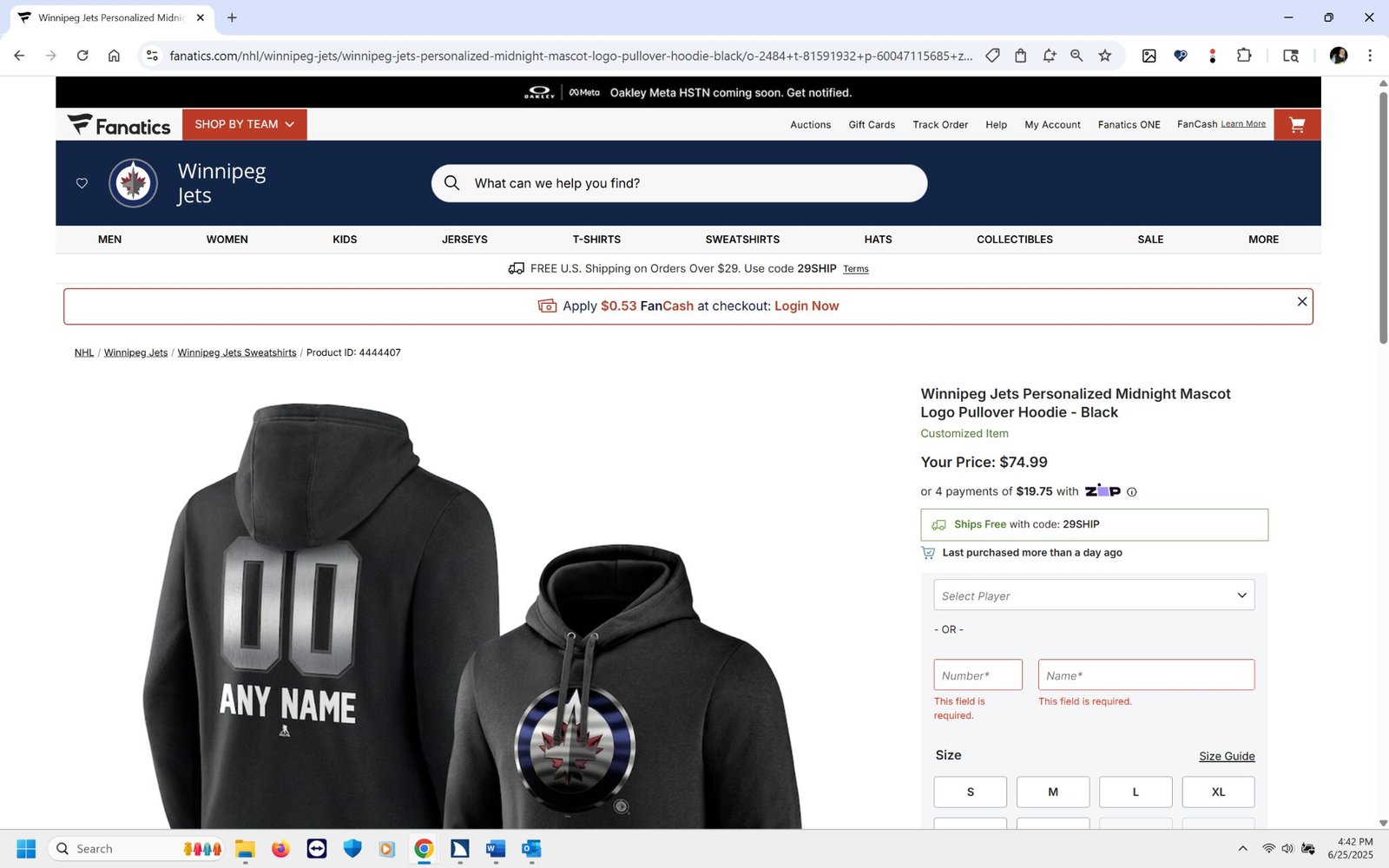The height and width of the screenshot is (868, 1389).
Task: Launch Firefox from the taskbar
Action: 280,849
